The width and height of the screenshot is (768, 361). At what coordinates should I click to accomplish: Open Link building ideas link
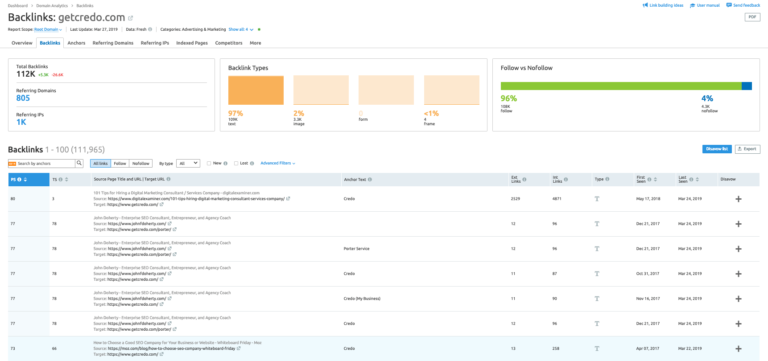click(663, 5)
